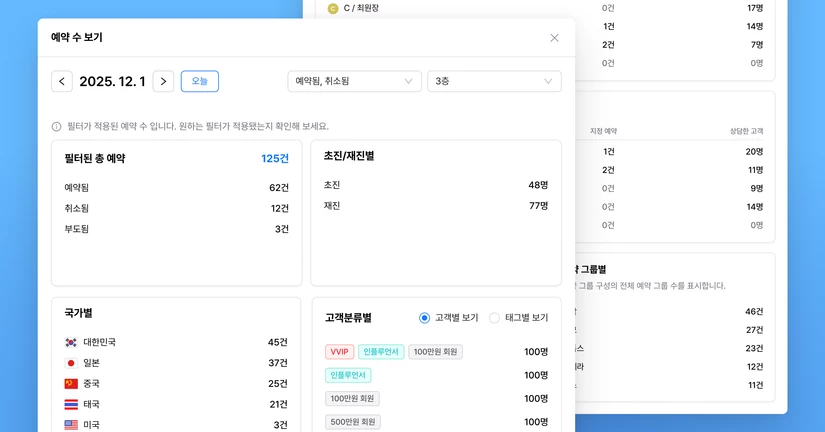Viewport: 825px width, 432px height.
Task: Click the 태국 country row label
Action: coord(92,404)
